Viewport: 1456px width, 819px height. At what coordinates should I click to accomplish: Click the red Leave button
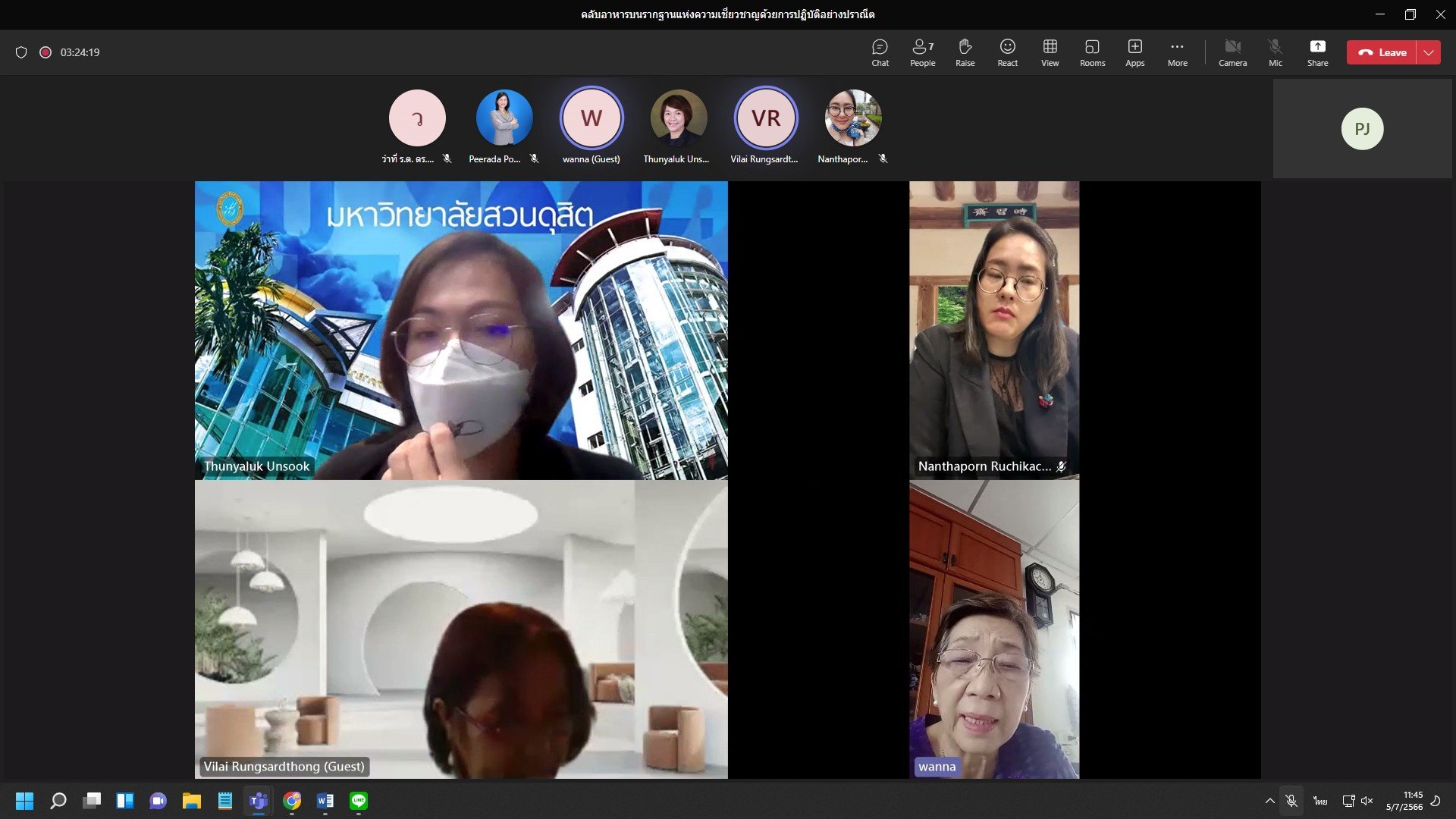[1382, 52]
